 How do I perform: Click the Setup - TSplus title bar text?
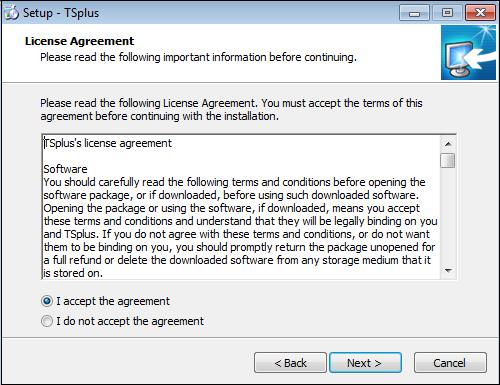point(61,13)
